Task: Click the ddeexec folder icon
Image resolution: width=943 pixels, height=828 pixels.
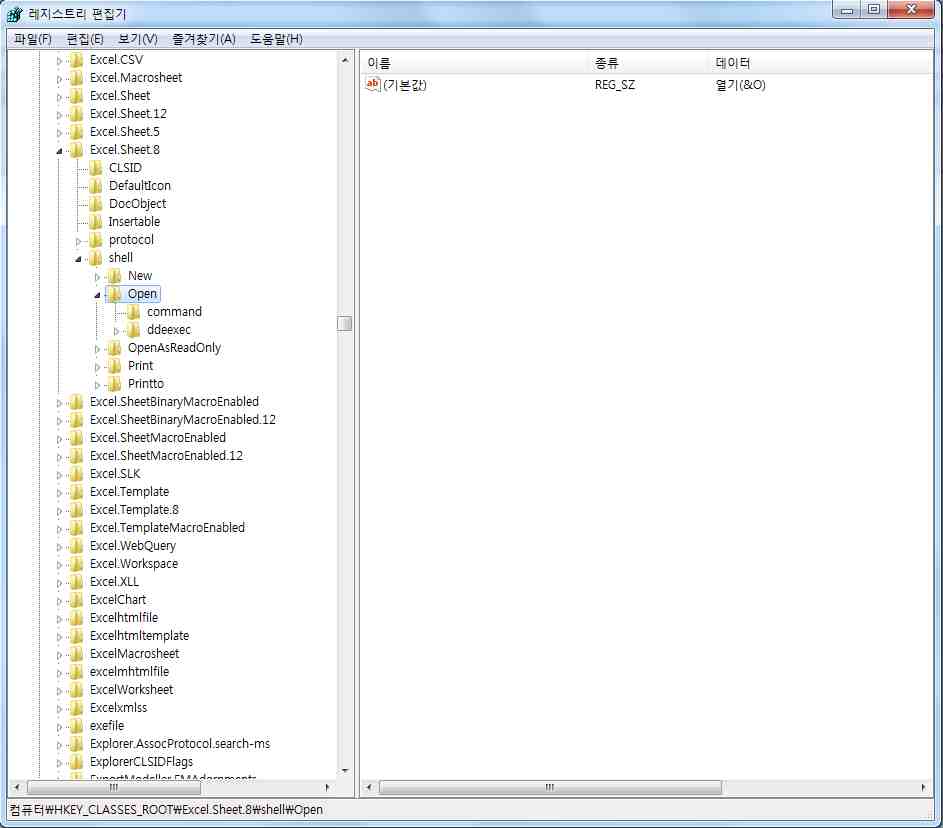Action: click(134, 330)
